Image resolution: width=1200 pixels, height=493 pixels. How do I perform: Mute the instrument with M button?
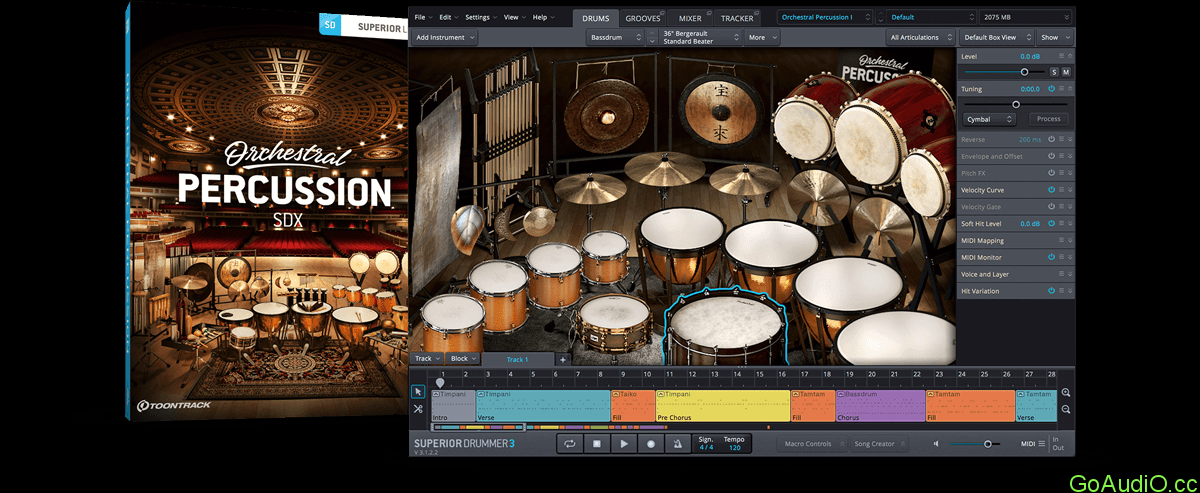pyautogui.click(x=1066, y=72)
